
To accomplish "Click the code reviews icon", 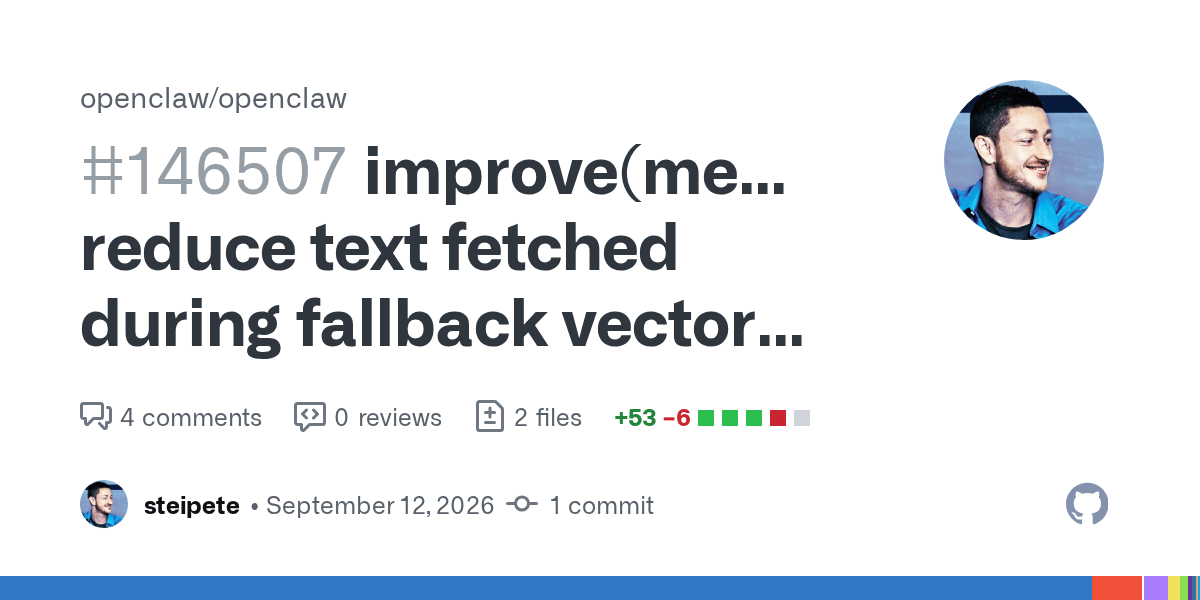I will point(310,416).
